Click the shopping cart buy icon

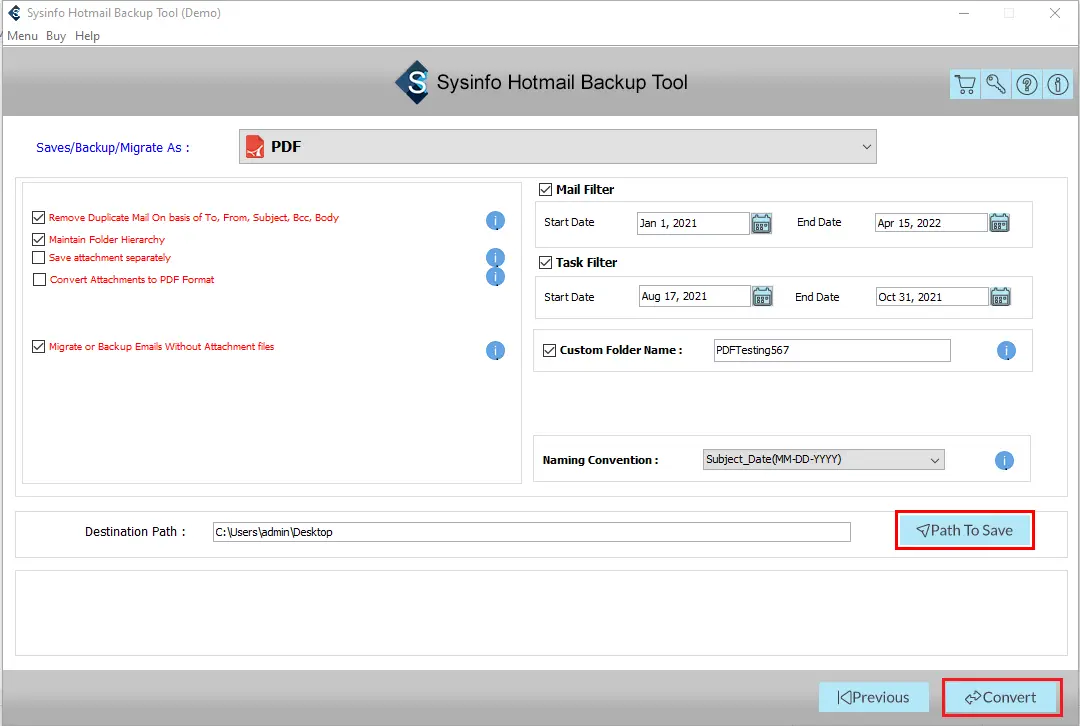click(964, 85)
